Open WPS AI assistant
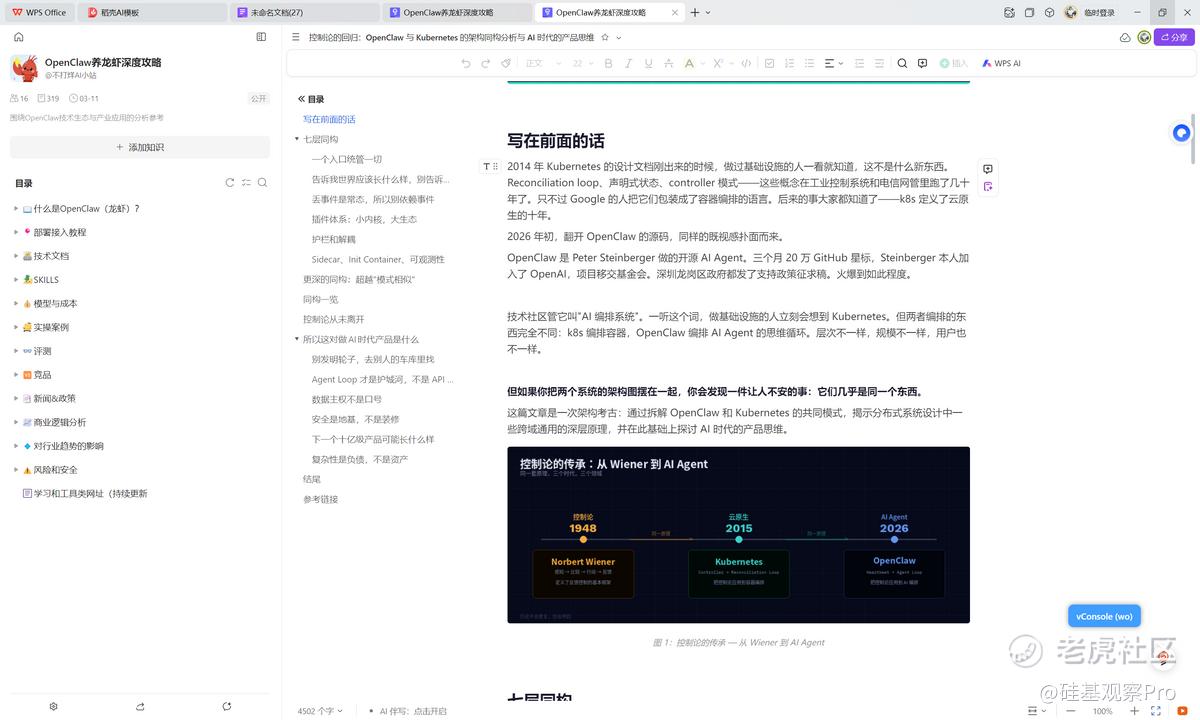 (x=1001, y=63)
